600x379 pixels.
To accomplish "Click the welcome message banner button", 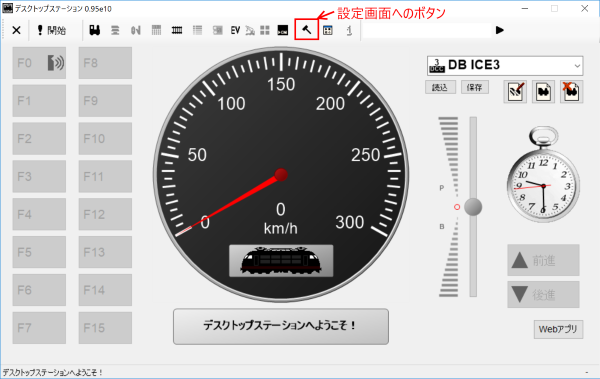I will [x=281, y=327].
